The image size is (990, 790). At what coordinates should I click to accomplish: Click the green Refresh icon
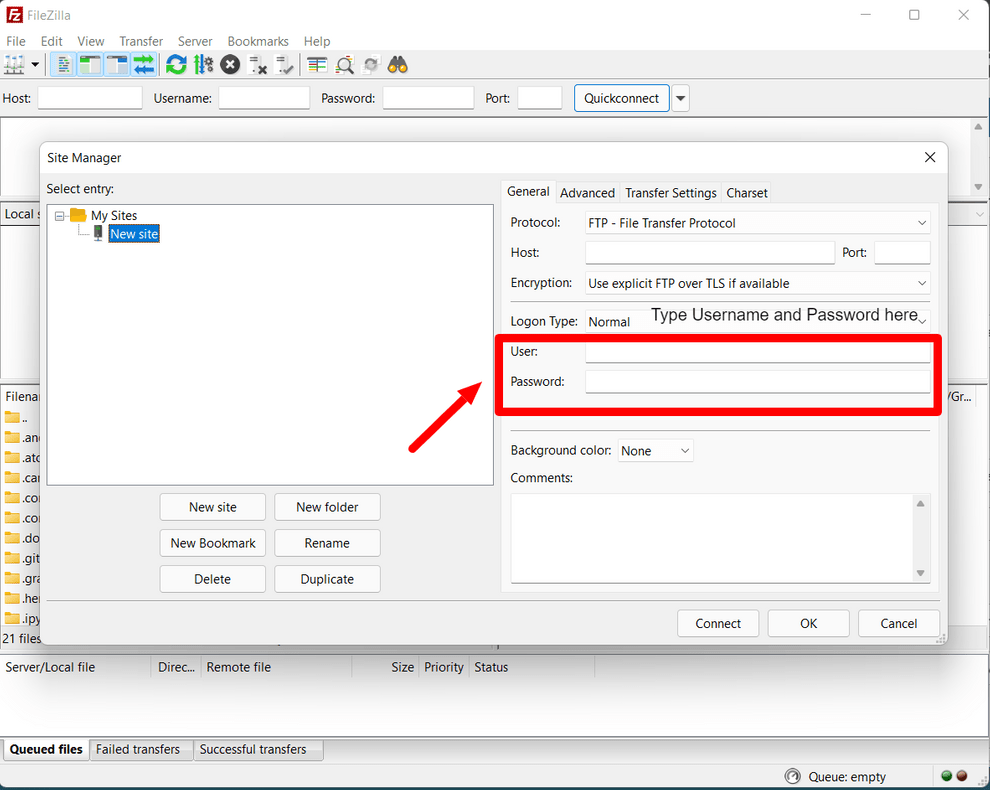point(176,64)
